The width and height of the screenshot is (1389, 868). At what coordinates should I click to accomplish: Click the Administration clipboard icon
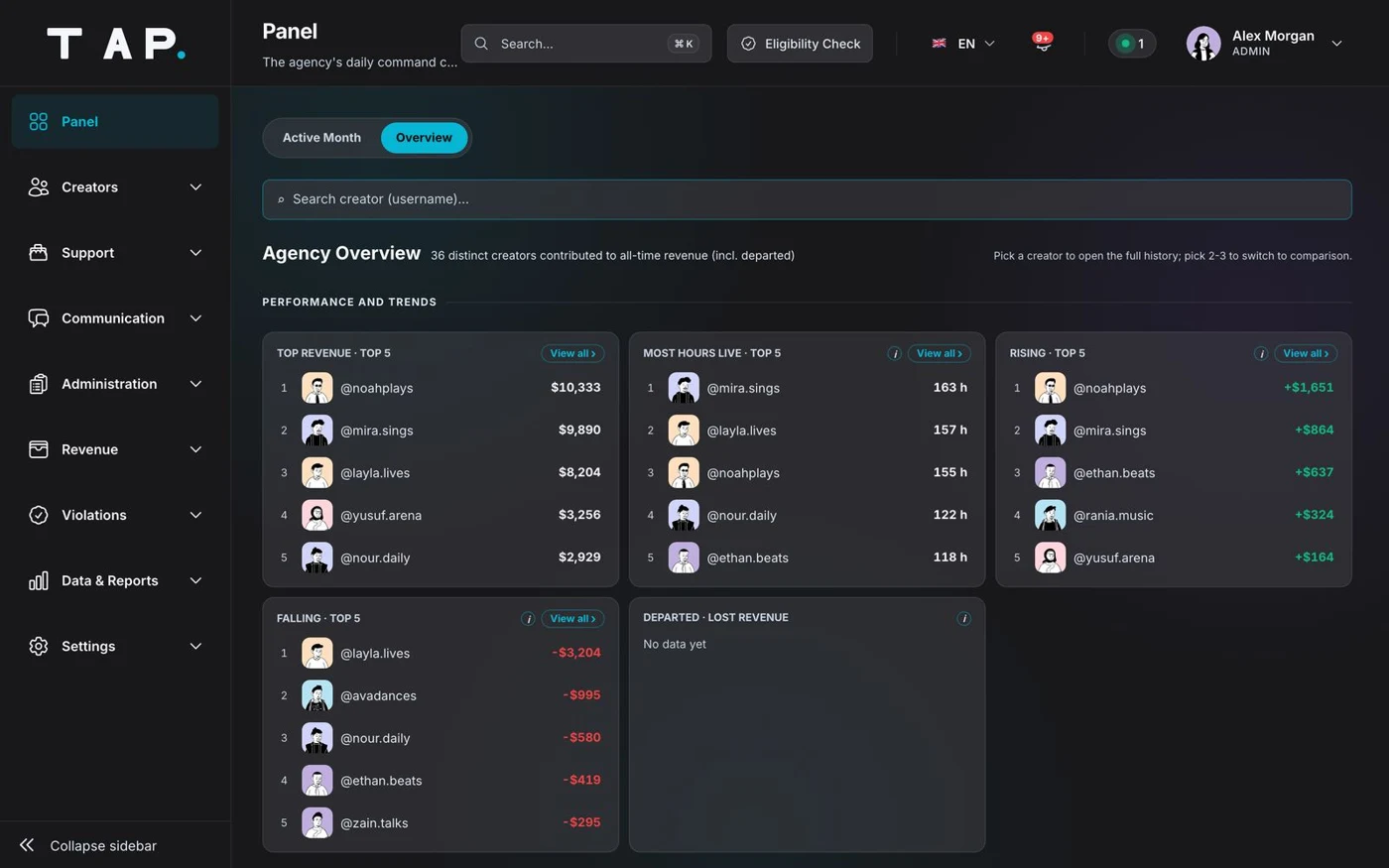point(39,384)
